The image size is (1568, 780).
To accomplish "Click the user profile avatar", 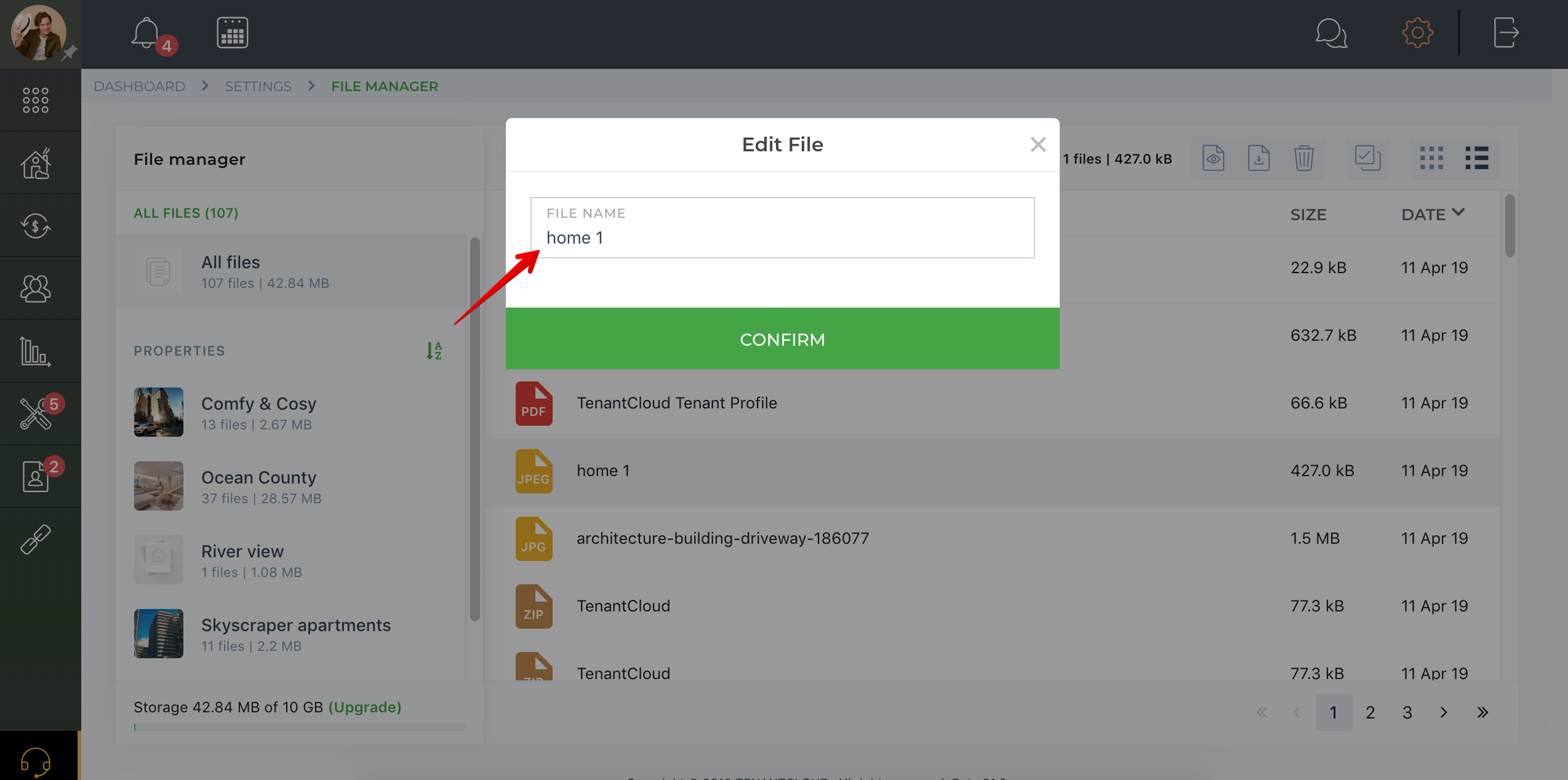I will [38, 33].
